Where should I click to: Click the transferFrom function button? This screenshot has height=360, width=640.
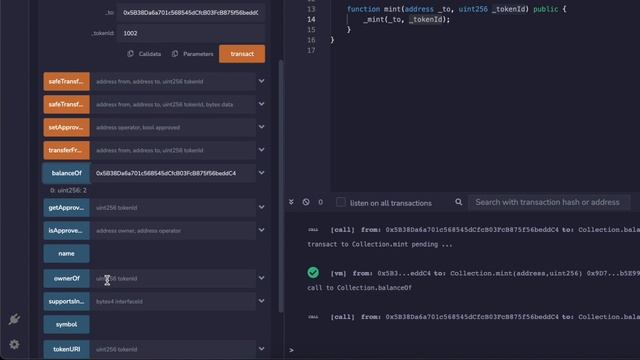pyautogui.click(x=67, y=150)
